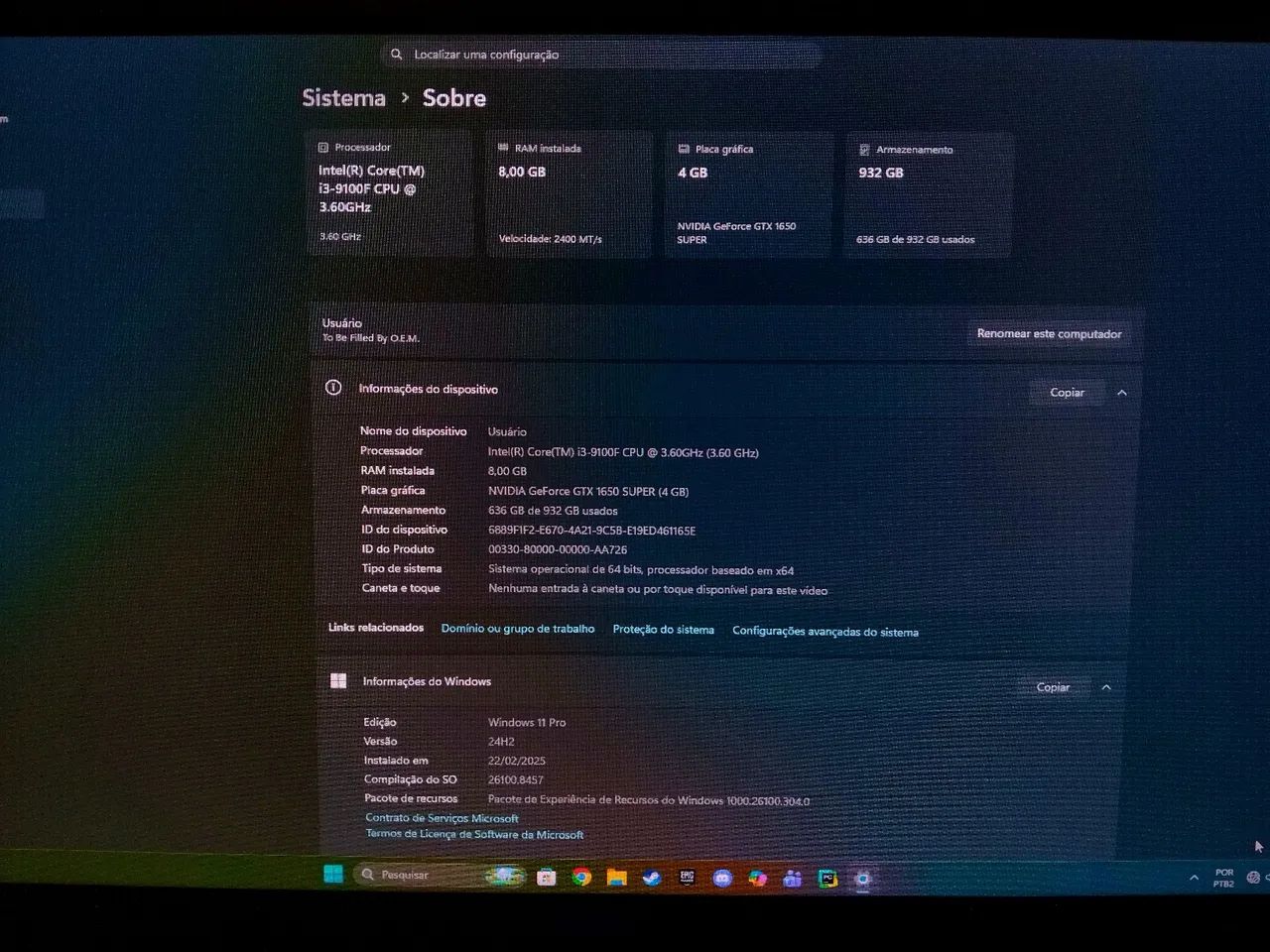Click the search magnifier icon in Settings
This screenshot has height=952, width=1270.
(x=396, y=55)
